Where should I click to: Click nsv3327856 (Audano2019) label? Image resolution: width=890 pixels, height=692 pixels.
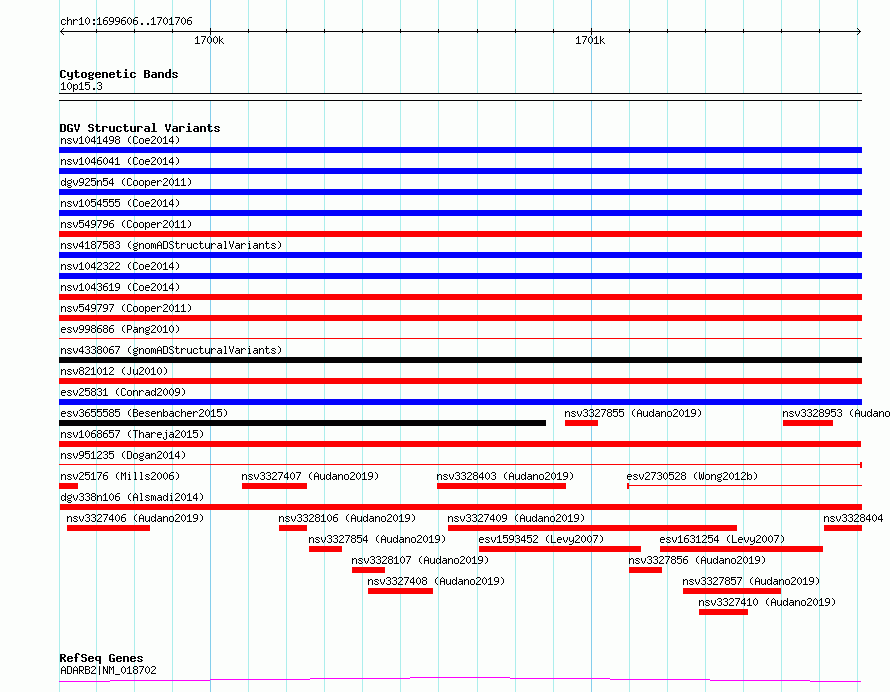coord(697,560)
